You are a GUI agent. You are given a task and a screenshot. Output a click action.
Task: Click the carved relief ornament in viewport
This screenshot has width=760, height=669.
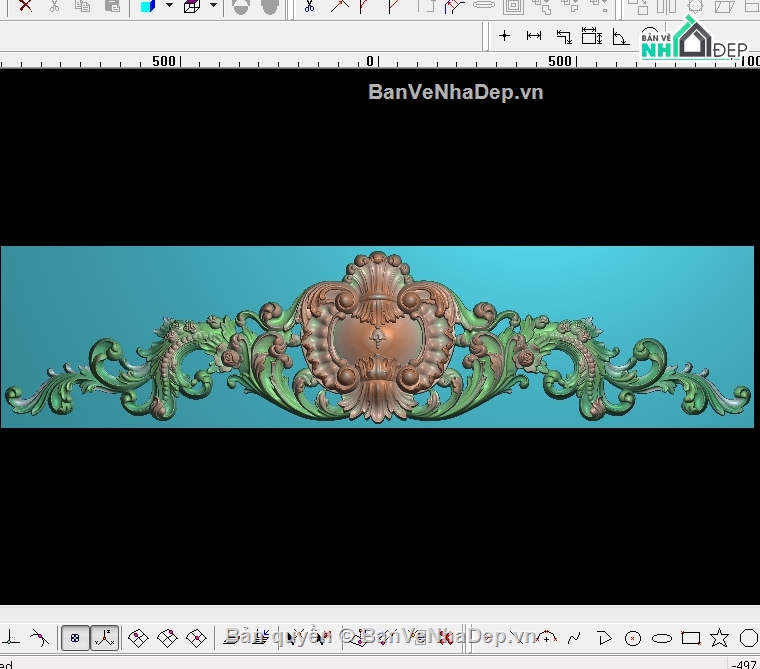(378, 337)
